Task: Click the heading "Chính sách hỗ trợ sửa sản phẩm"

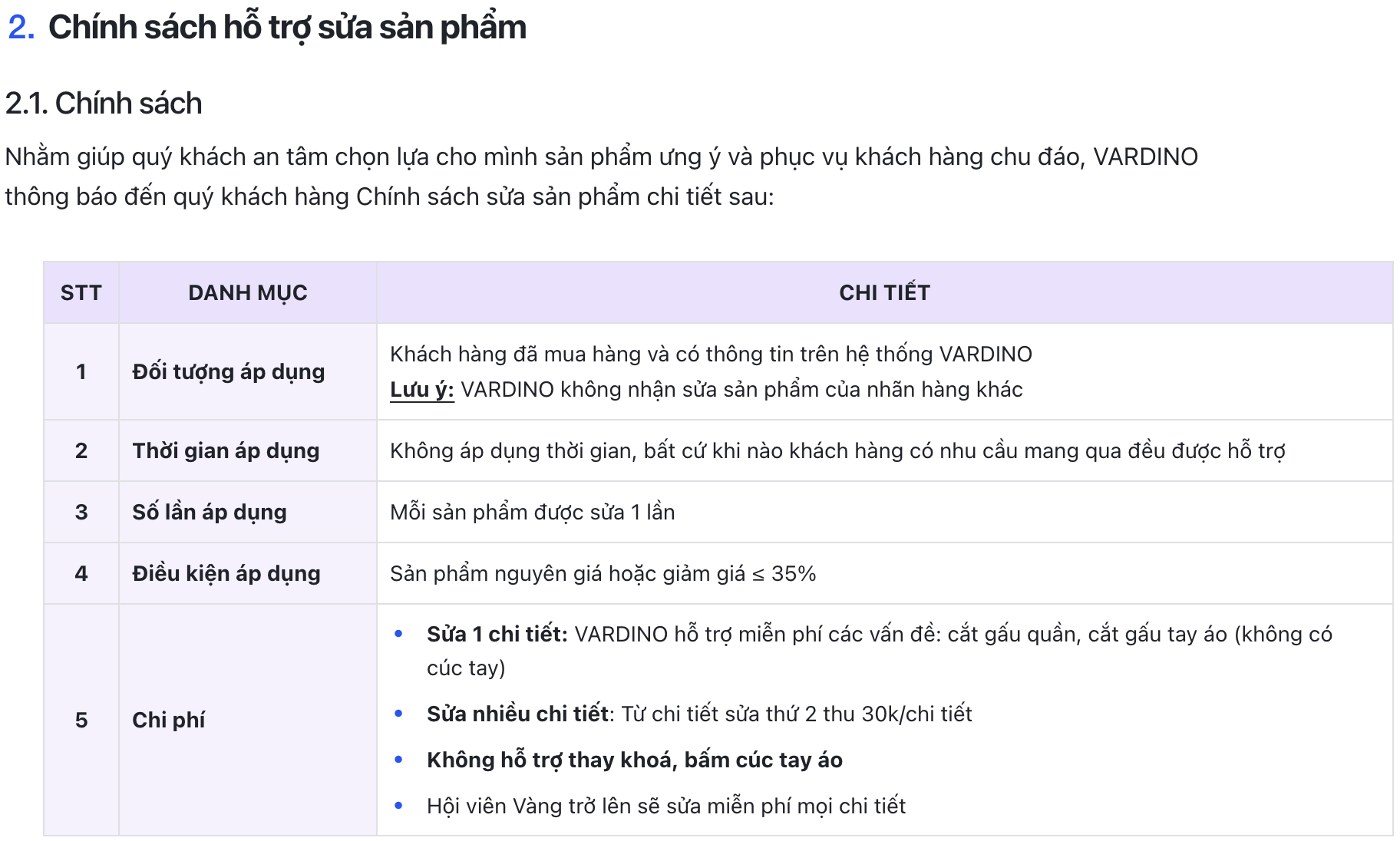Action: [287, 28]
